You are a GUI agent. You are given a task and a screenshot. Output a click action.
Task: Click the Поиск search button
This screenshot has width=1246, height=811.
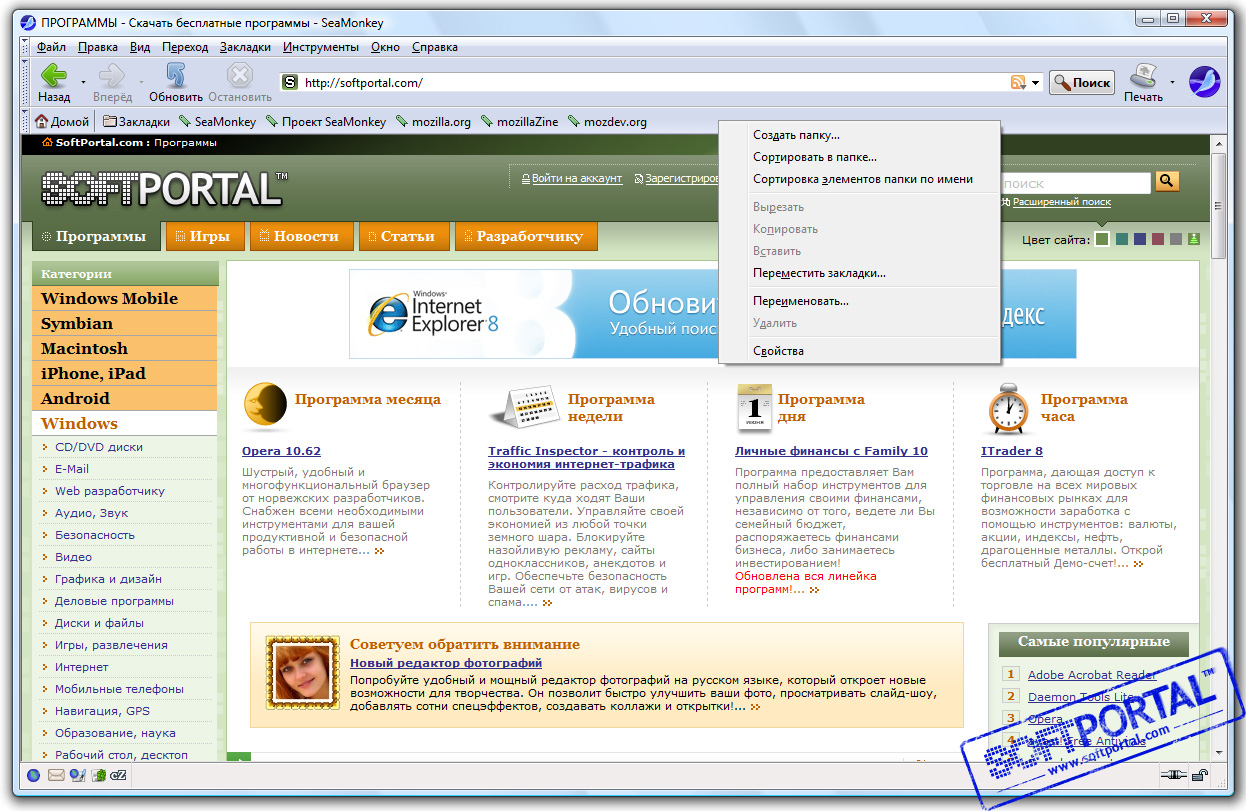click(x=1082, y=83)
